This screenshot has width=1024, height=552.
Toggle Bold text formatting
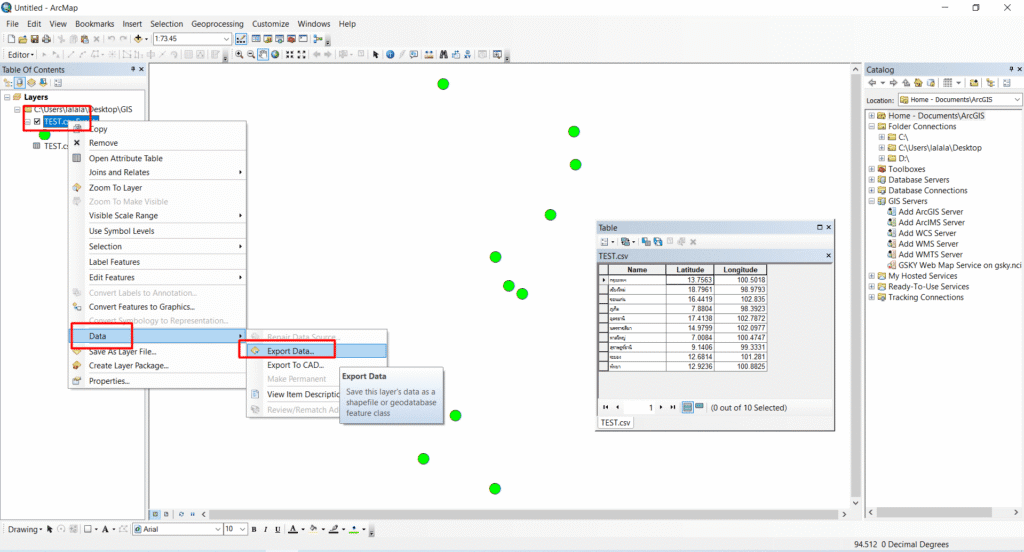pos(254,530)
